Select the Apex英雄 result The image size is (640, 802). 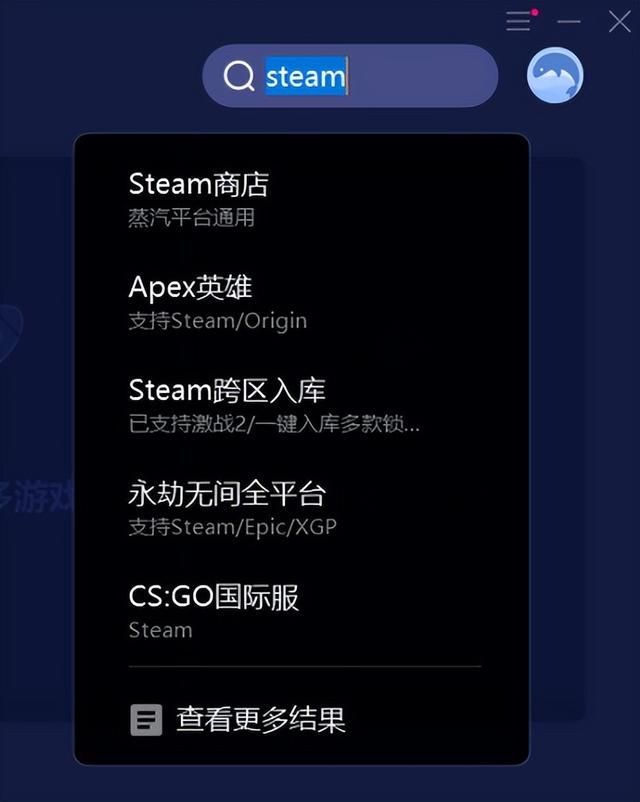302,302
